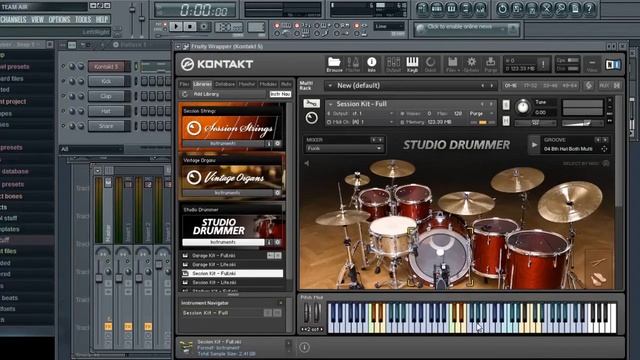The image size is (640, 360).
Task: Click the Studio Drummer brush and sticks icon
Action: [x=599, y=269]
